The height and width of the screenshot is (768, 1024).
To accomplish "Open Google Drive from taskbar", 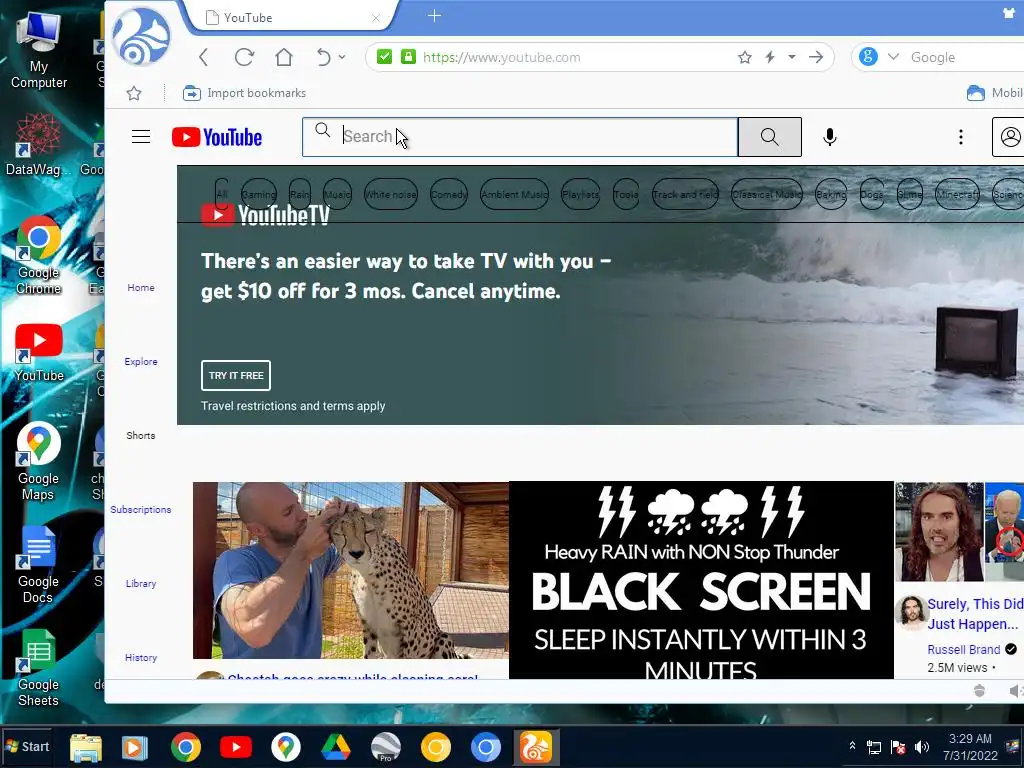I will tap(336, 747).
